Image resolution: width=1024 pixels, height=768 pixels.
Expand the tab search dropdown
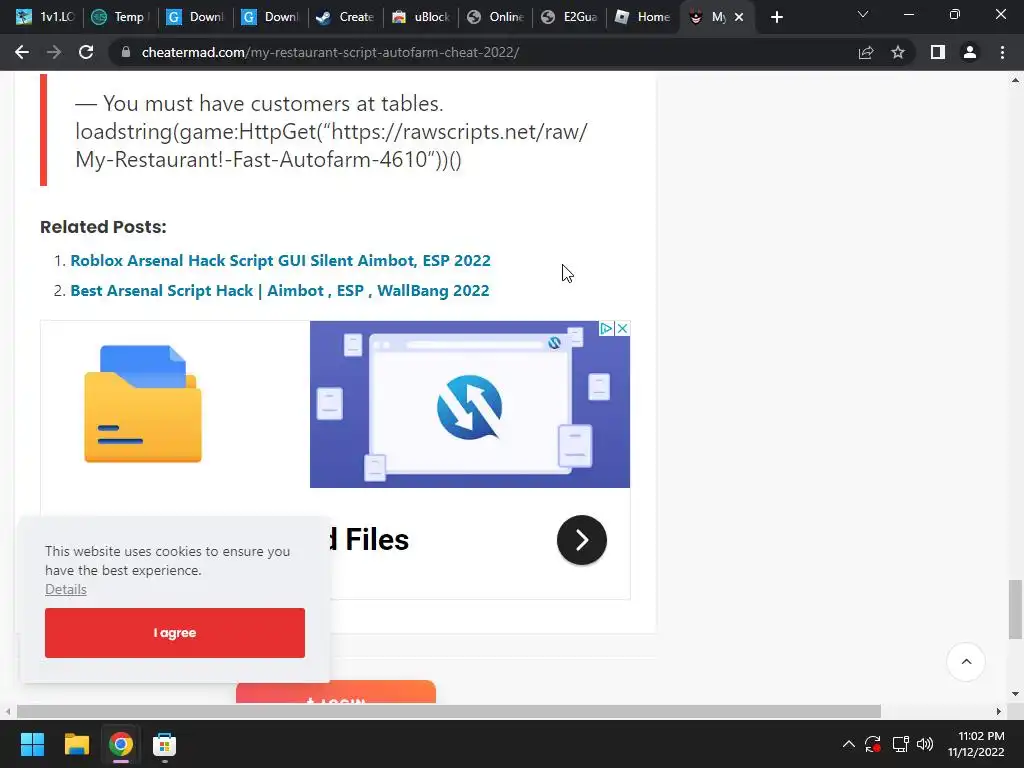(x=863, y=14)
